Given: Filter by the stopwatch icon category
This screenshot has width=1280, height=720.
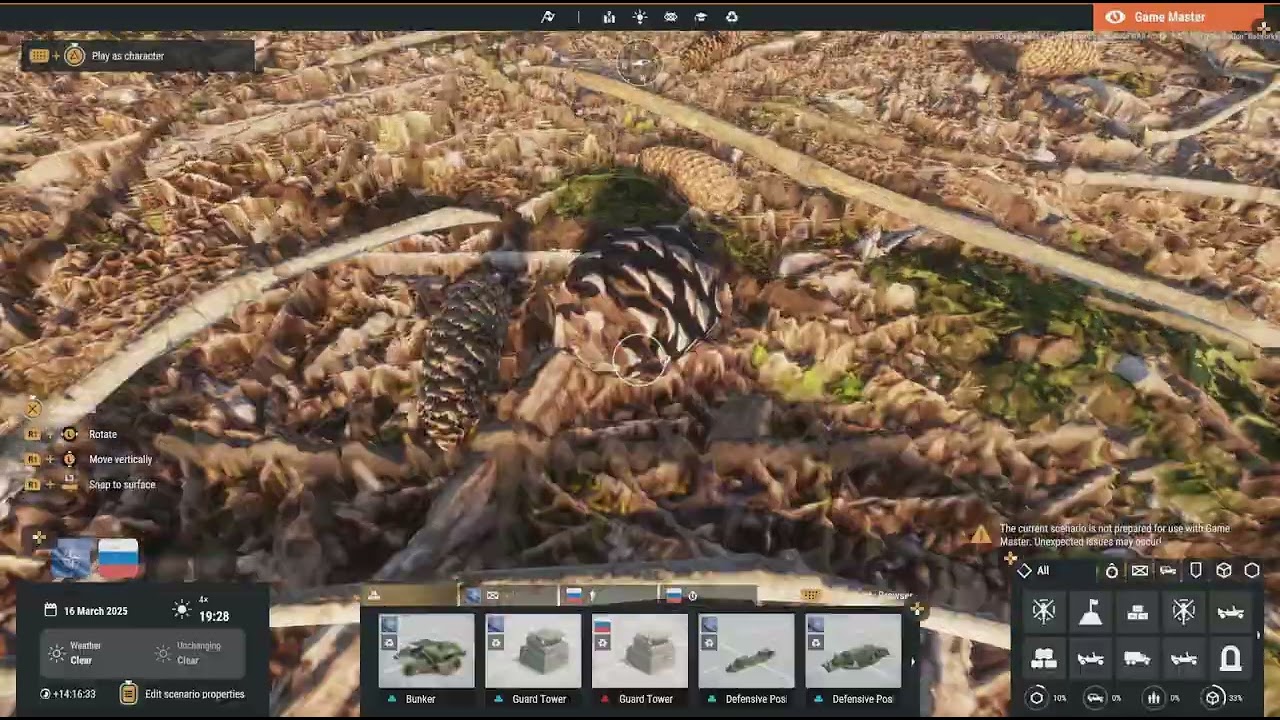Looking at the screenshot, I should (x=1112, y=571).
